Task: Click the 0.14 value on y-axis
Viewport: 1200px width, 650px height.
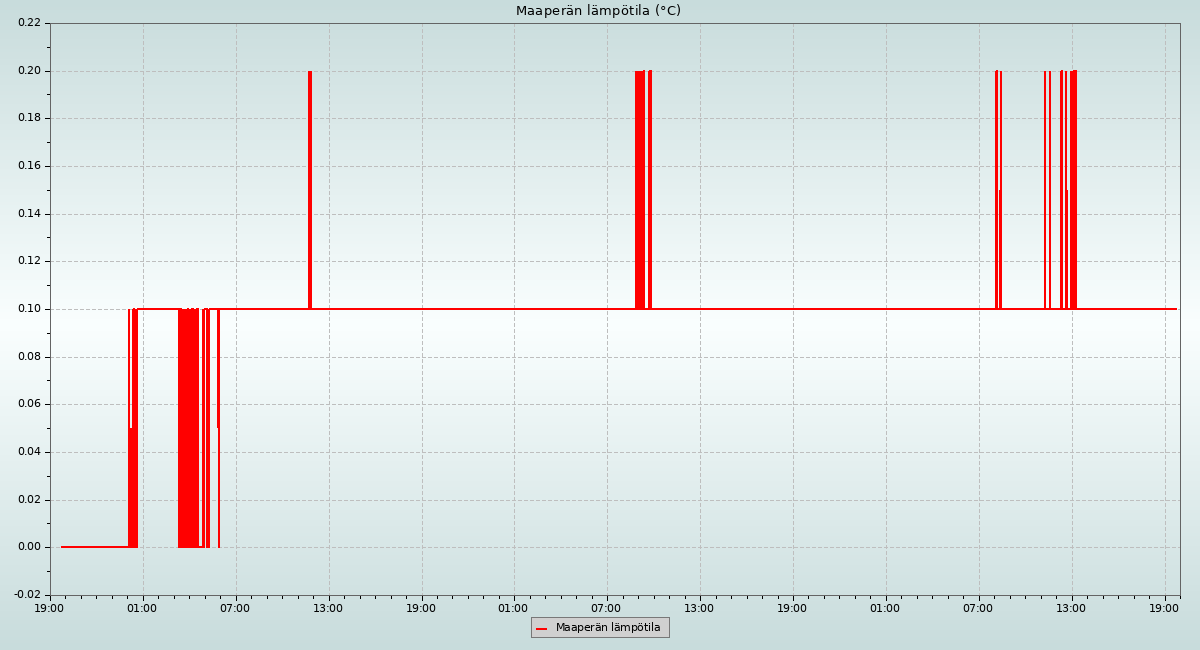Action: point(29,214)
